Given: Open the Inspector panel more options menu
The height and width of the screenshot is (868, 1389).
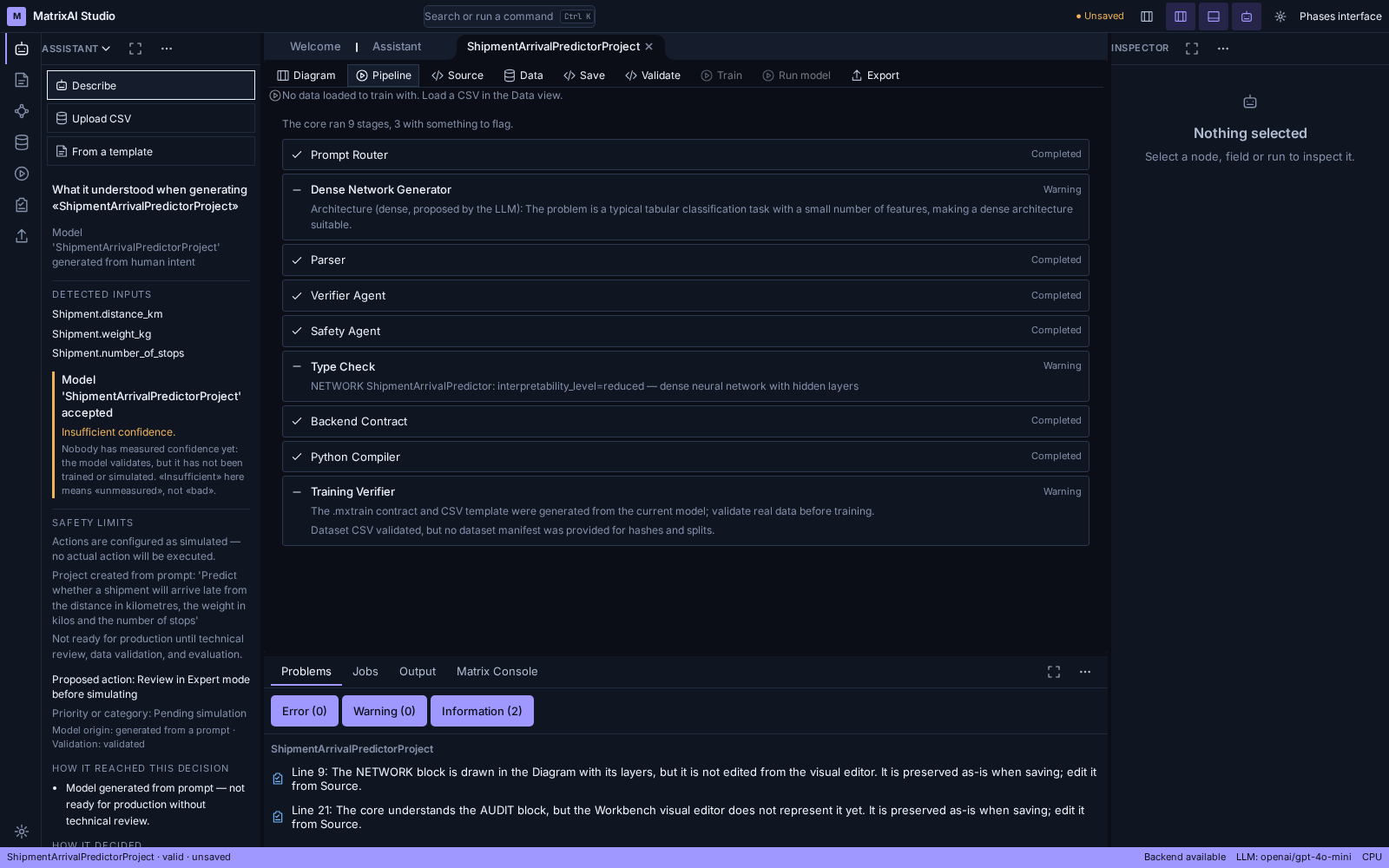Looking at the screenshot, I should pos(1223,49).
